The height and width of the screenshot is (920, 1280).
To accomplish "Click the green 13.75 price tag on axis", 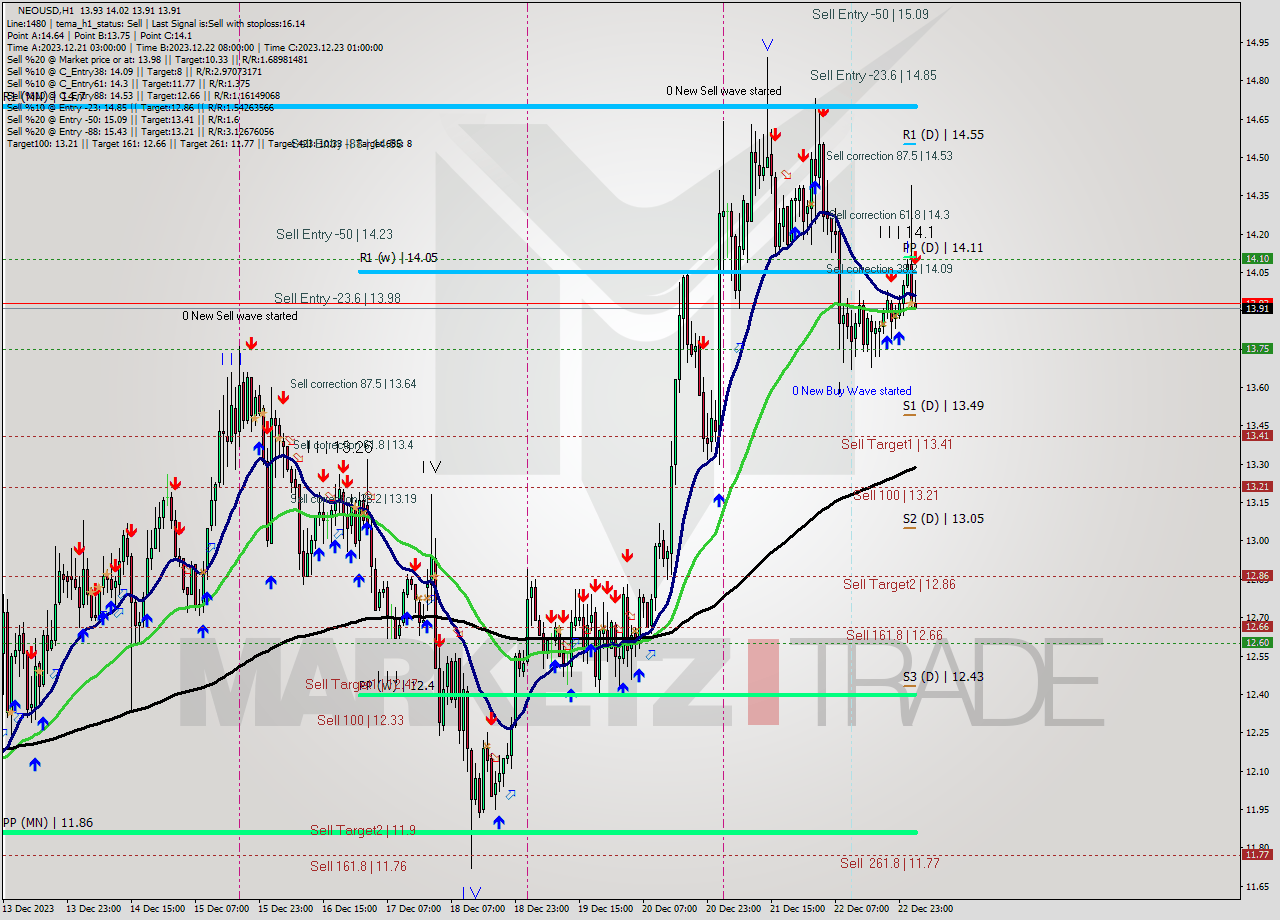I will click(1257, 348).
